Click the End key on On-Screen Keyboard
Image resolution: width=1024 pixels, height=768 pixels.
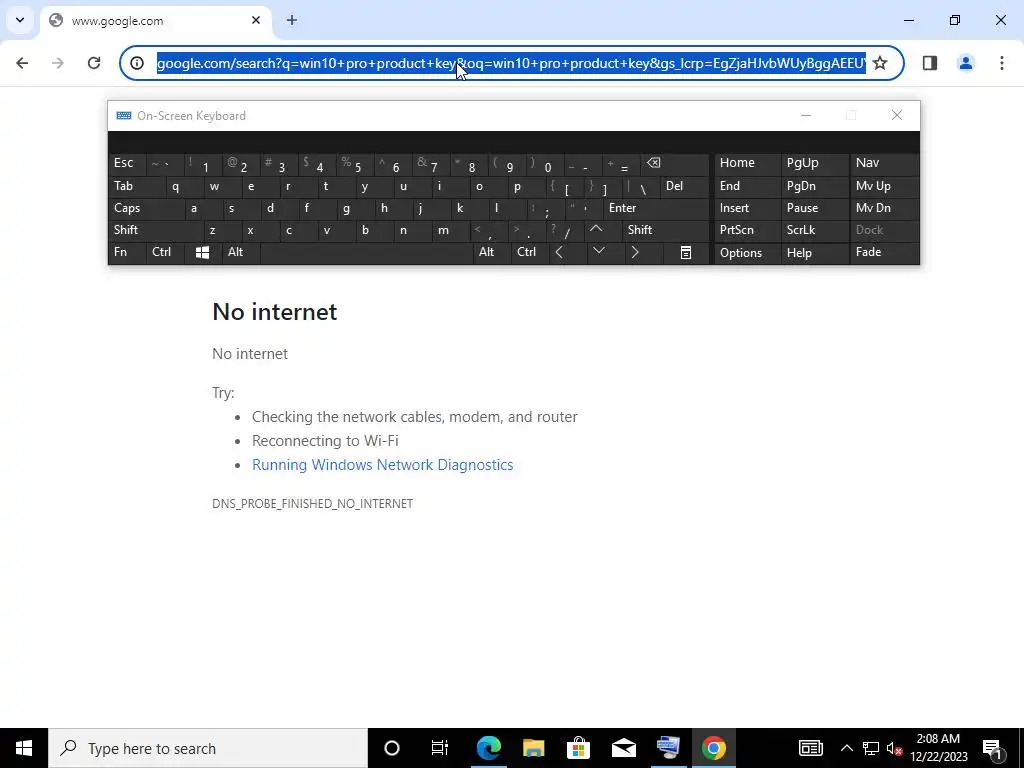(746, 186)
